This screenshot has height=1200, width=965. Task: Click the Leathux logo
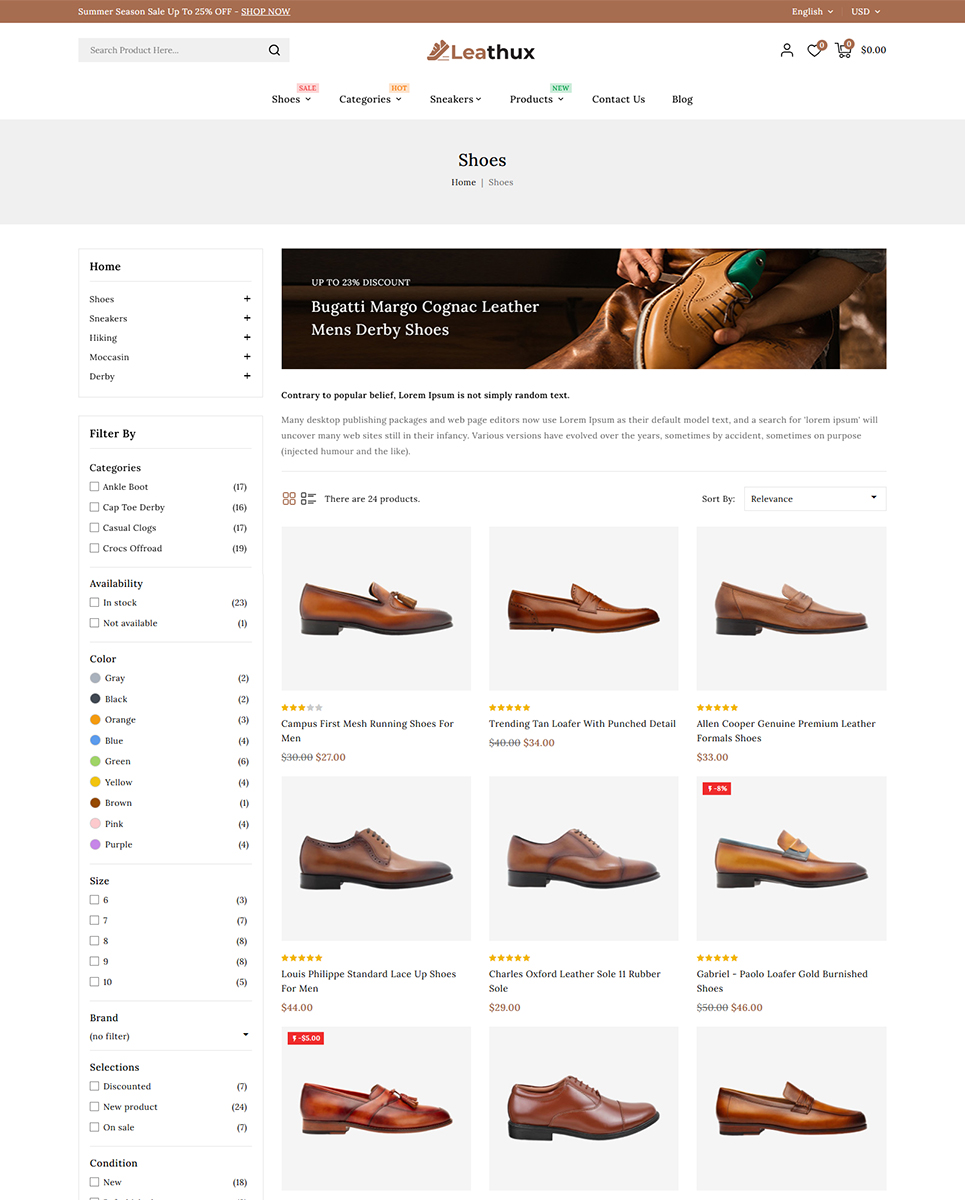[481, 51]
